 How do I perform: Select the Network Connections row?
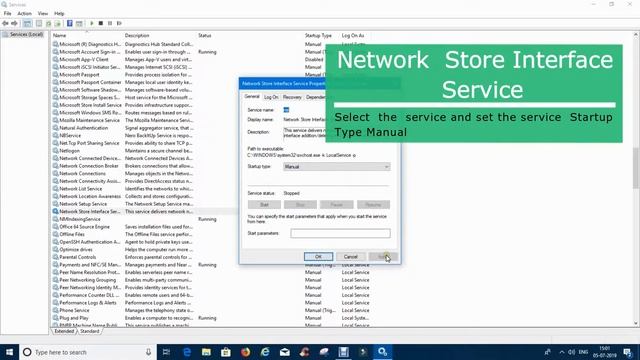coord(145,173)
